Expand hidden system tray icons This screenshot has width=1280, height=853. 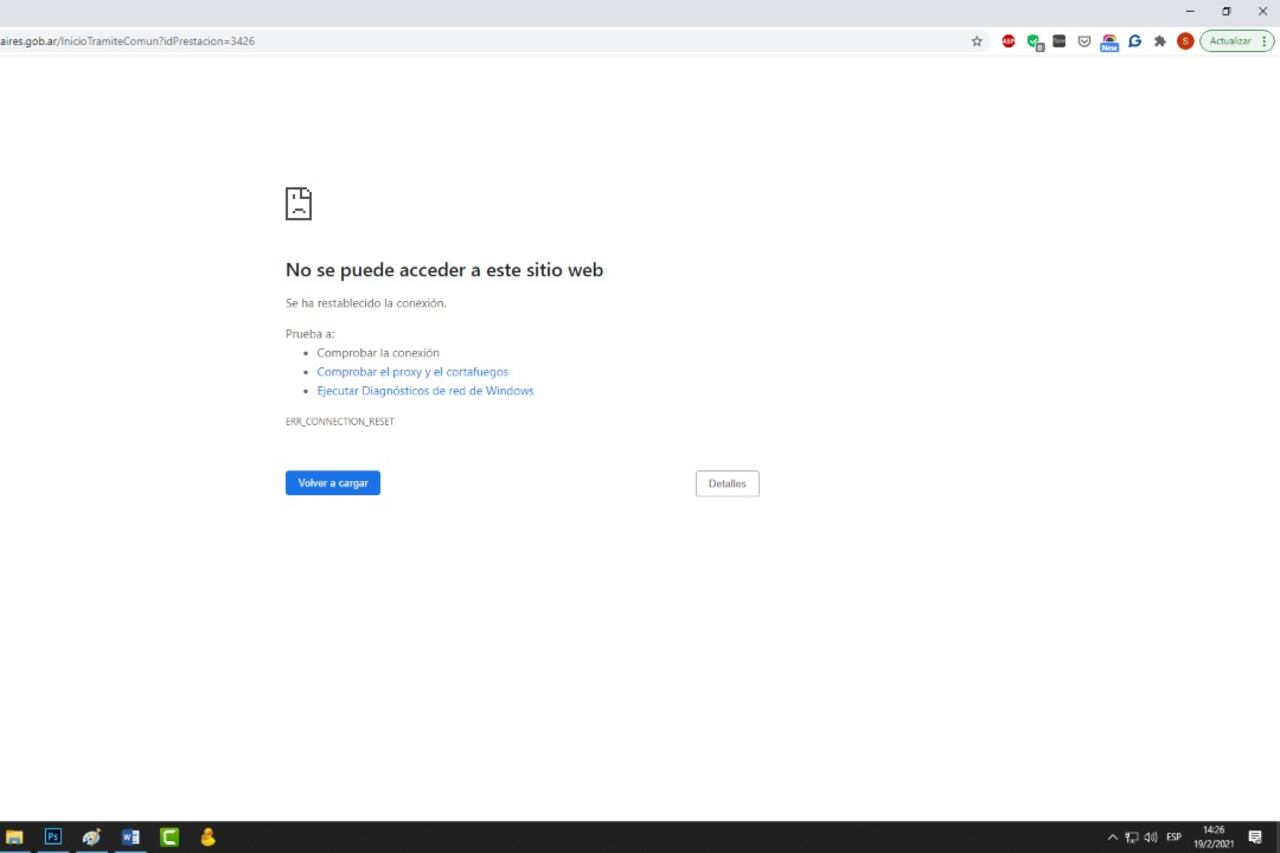pos(1112,837)
